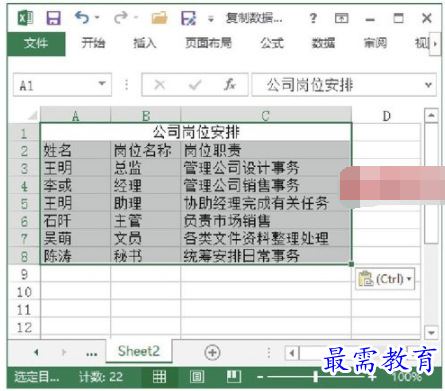This screenshot has height=391, width=445.
Task: Click cell containing 姓名
Action: (75, 150)
